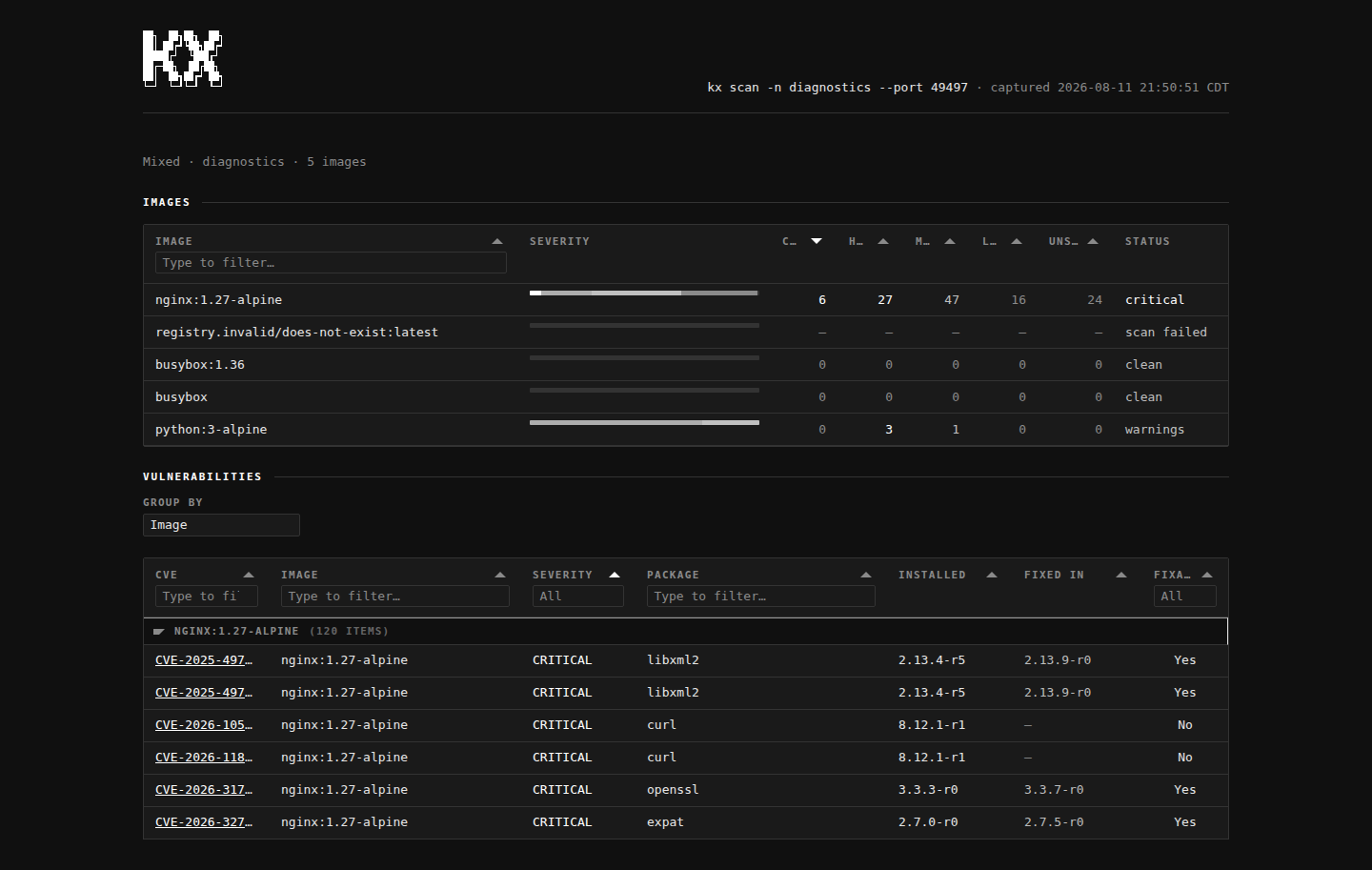Sort images by High count arrow
This screenshot has width=1372, height=870.
tap(883, 241)
